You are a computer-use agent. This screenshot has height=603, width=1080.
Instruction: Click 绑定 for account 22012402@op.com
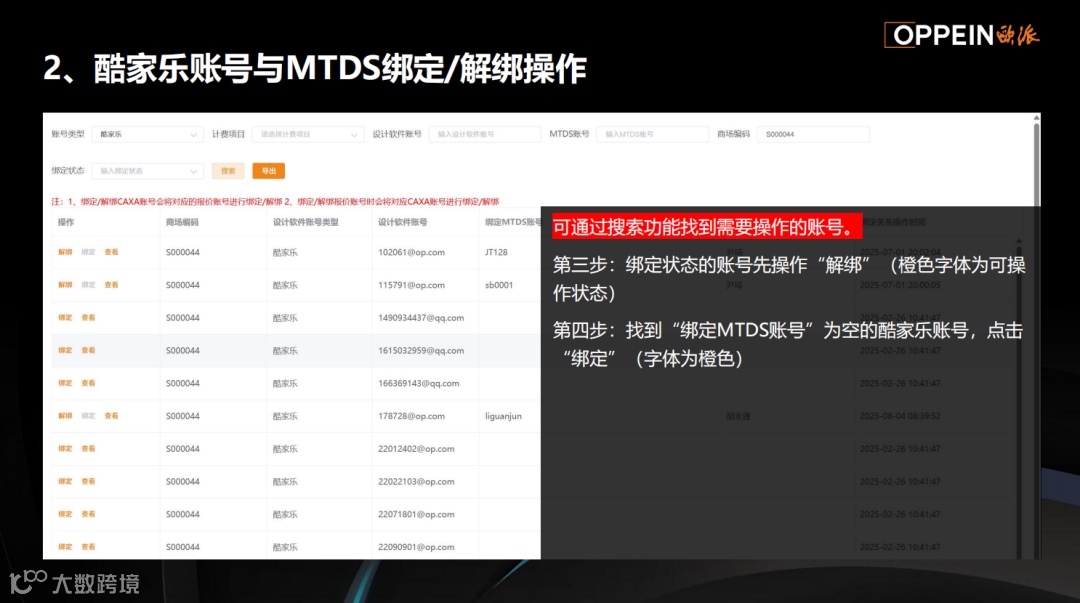[65, 449]
